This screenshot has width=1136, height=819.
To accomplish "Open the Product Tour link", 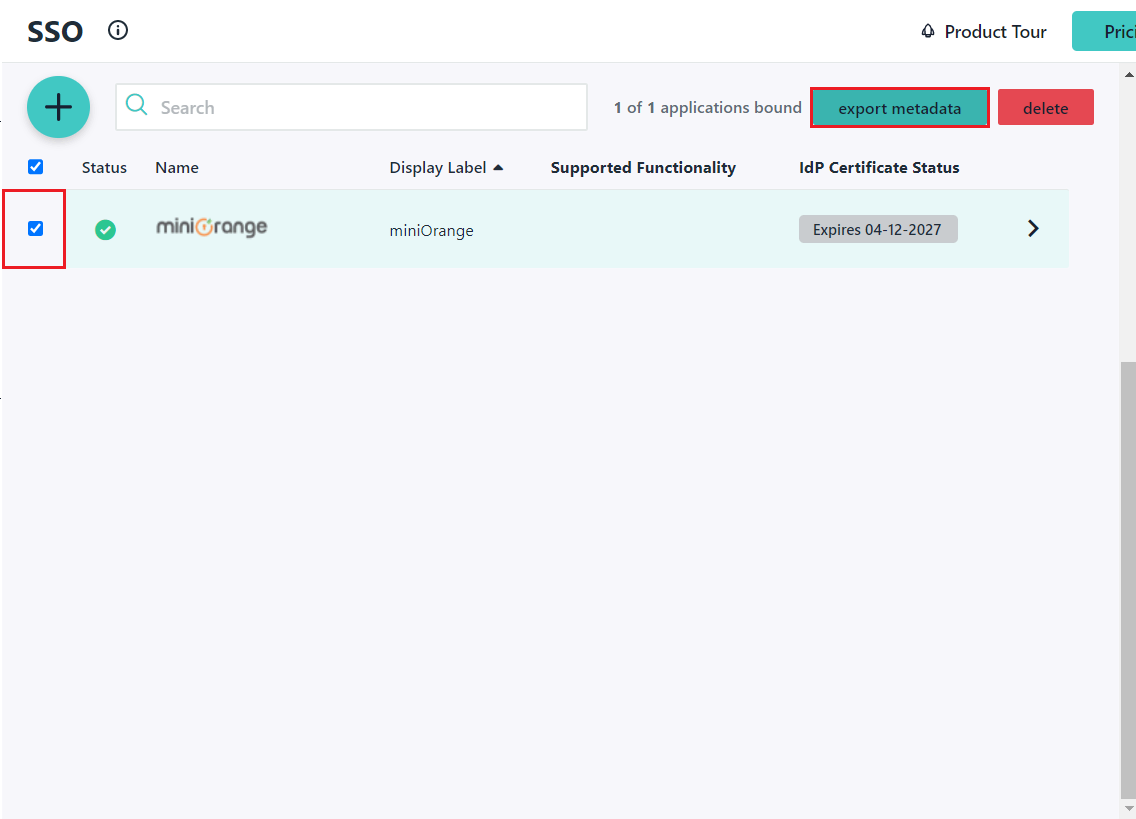I will 995,32.
